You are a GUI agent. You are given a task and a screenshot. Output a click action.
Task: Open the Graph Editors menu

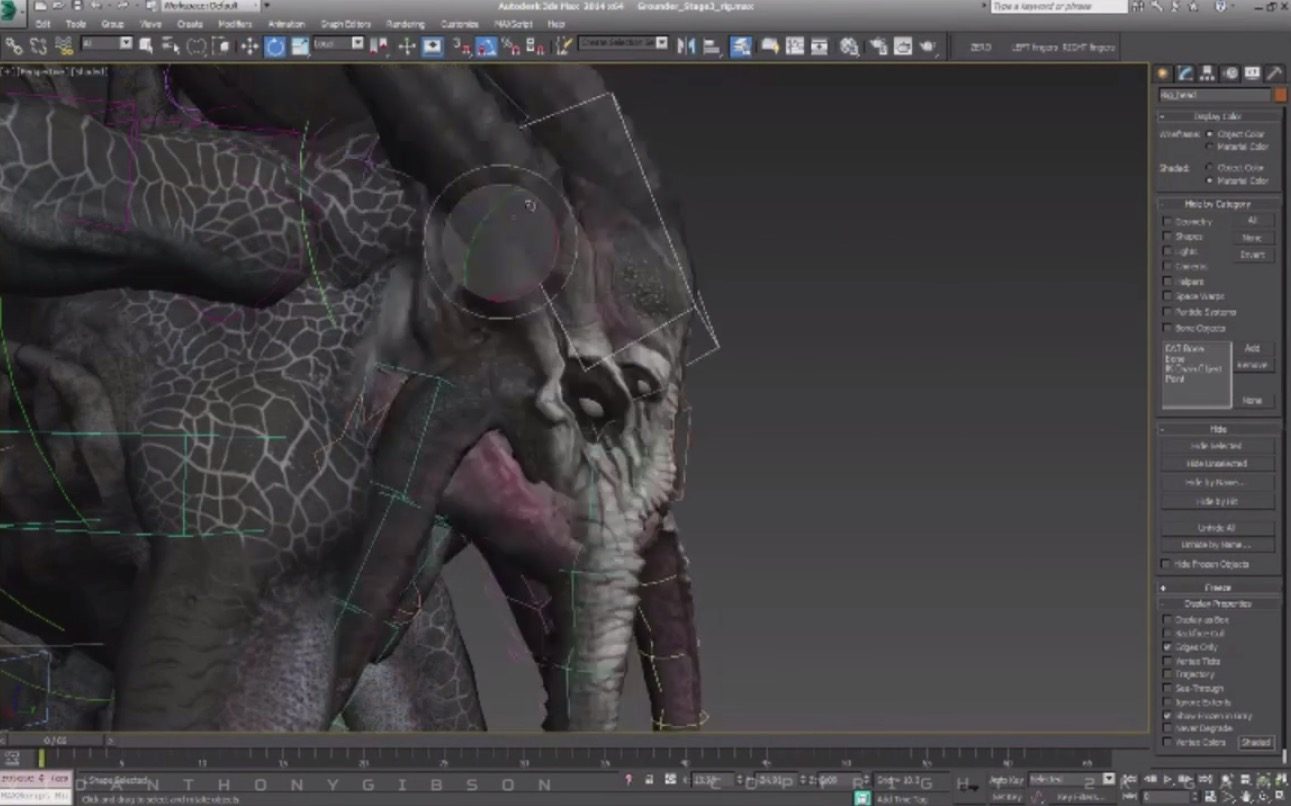[346, 23]
